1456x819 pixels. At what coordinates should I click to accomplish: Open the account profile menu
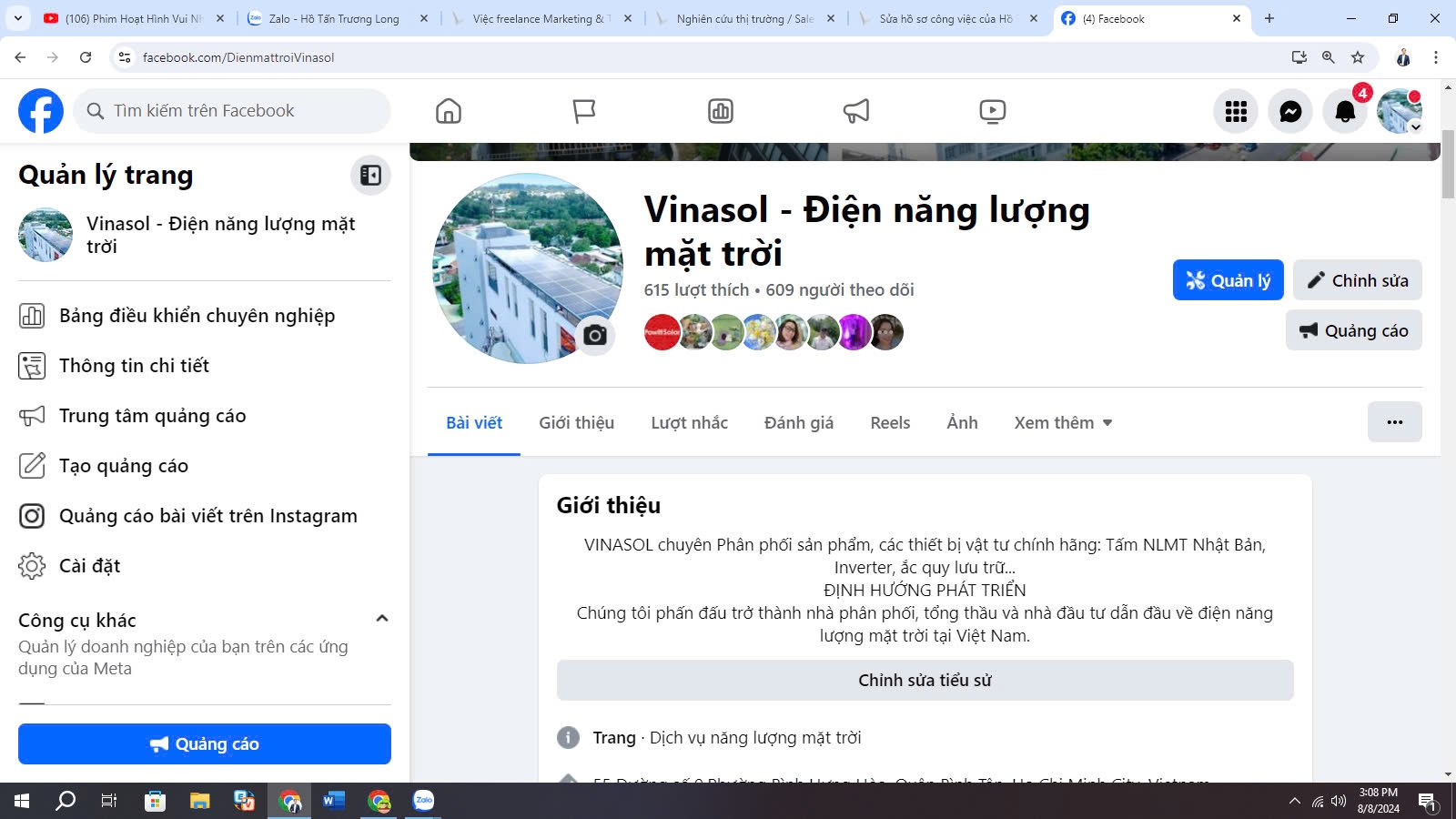tap(1400, 111)
